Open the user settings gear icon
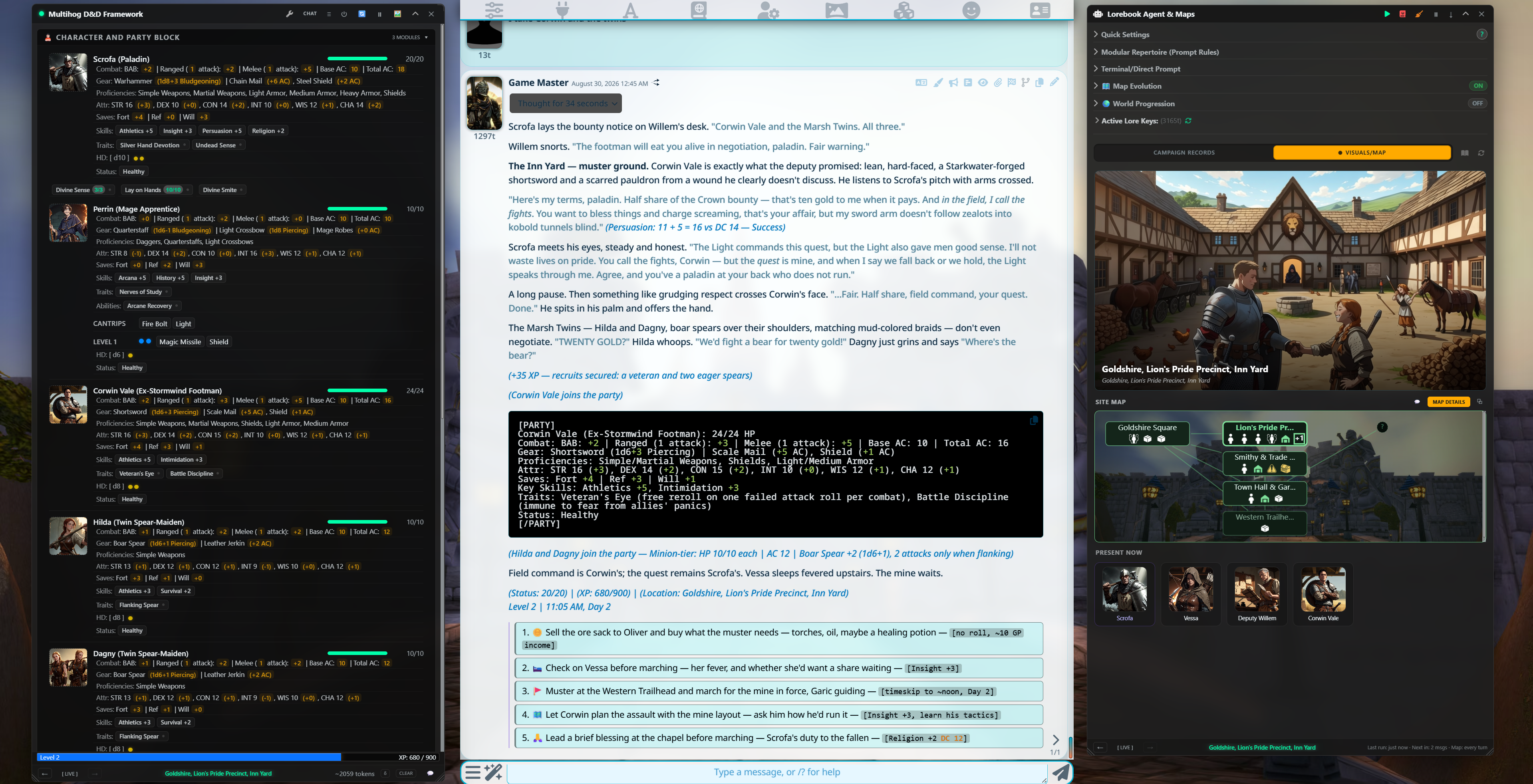Viewport: 1533px width, 784px height. pyautogui.click(x=768, y=10)
